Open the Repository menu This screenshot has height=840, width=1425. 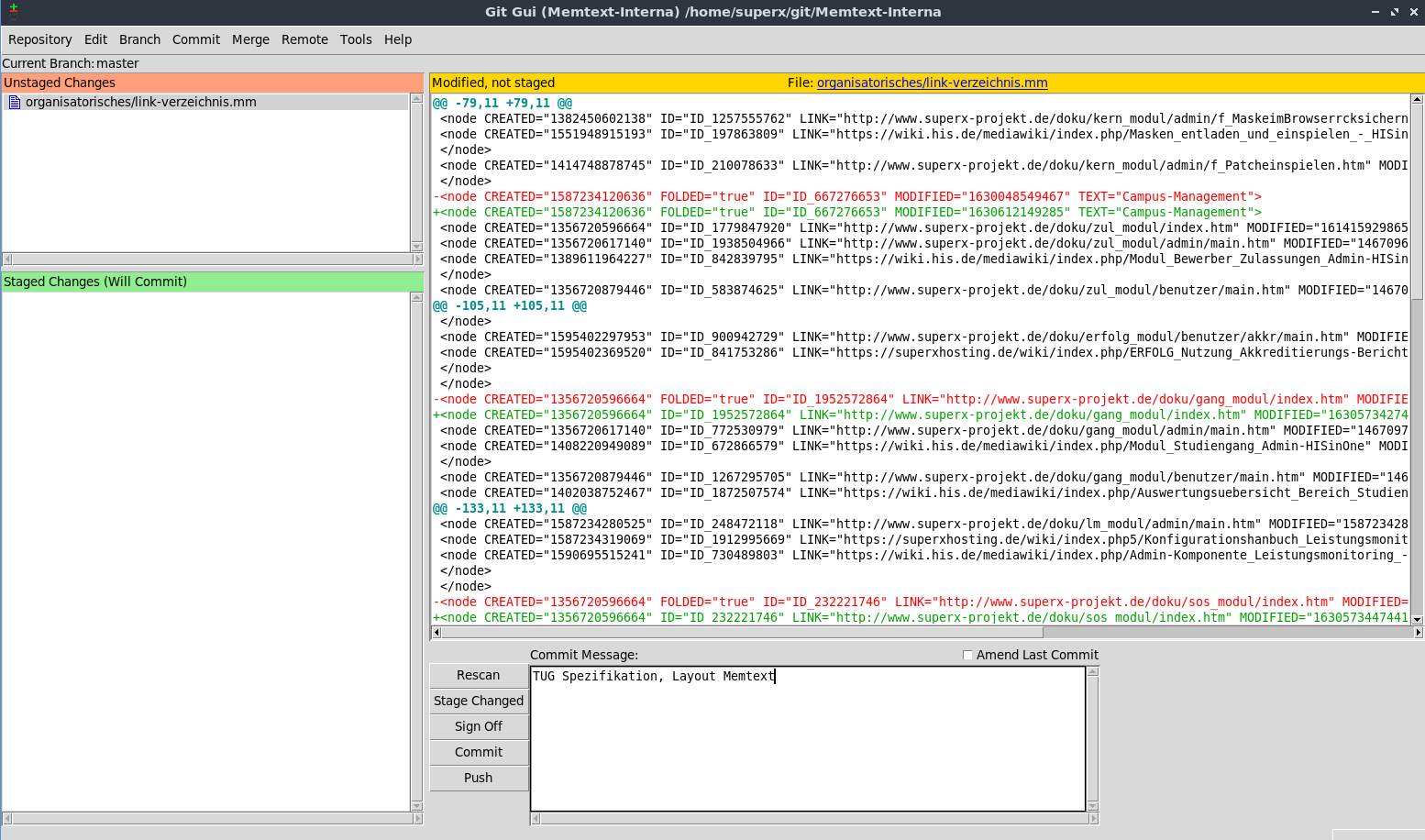(39, 39)
